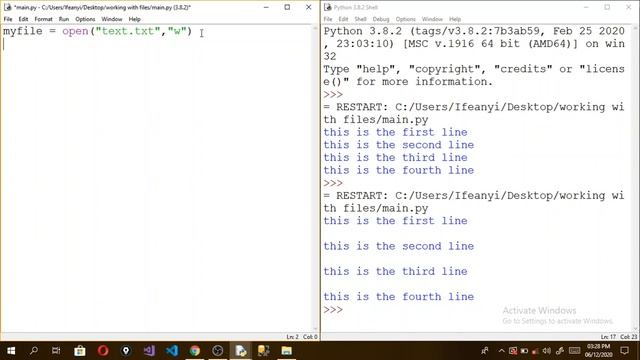
Task: Open the Debug menu in Python Shell
Action: [381, 19]
